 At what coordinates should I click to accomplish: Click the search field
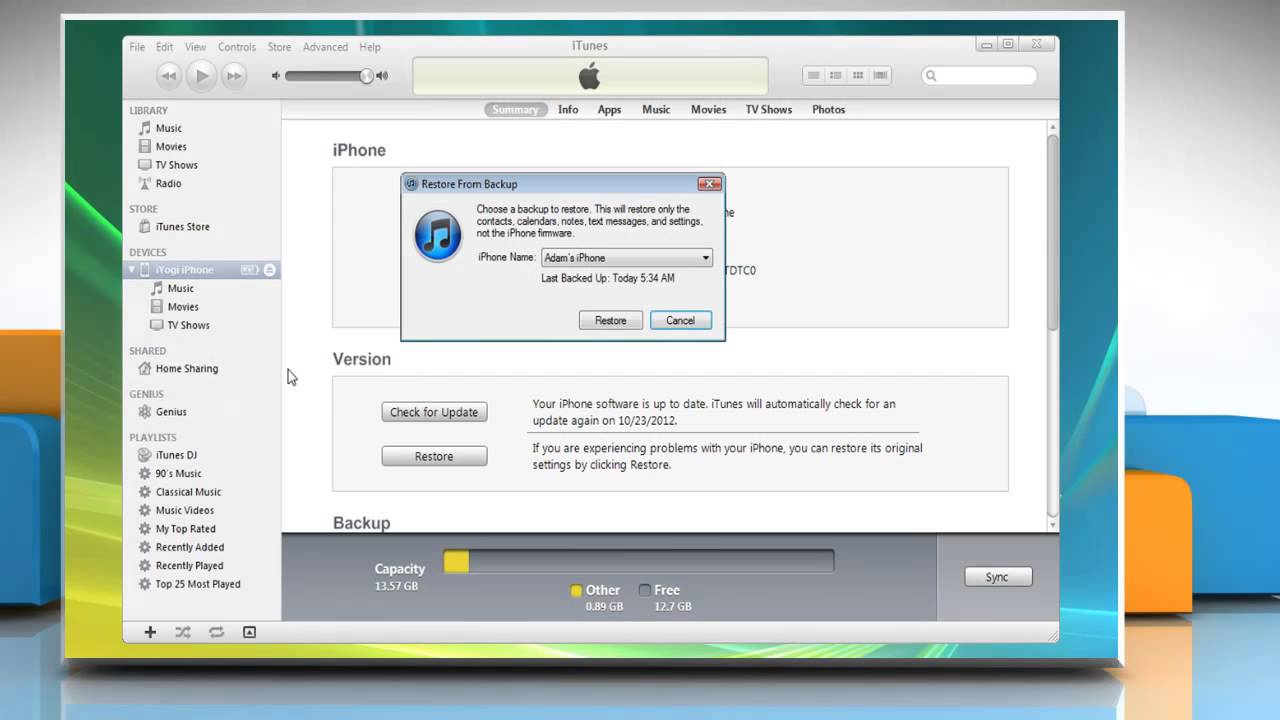pos(979,75)
